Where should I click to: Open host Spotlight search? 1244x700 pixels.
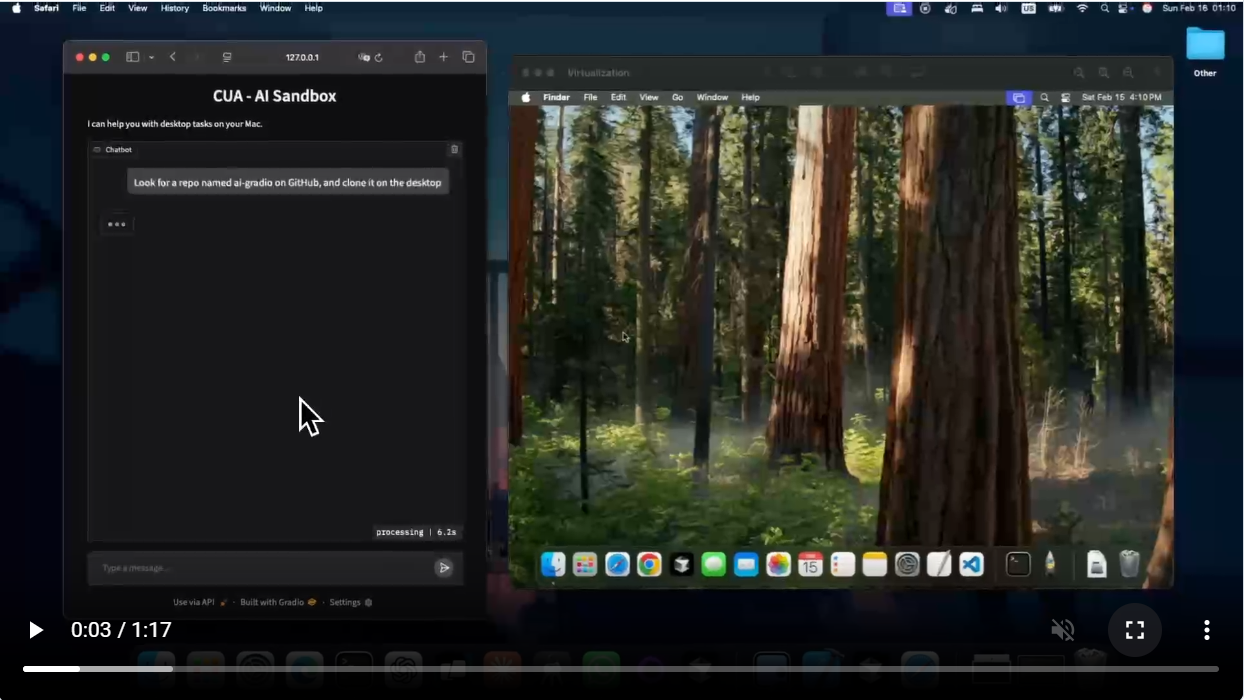1105,8
